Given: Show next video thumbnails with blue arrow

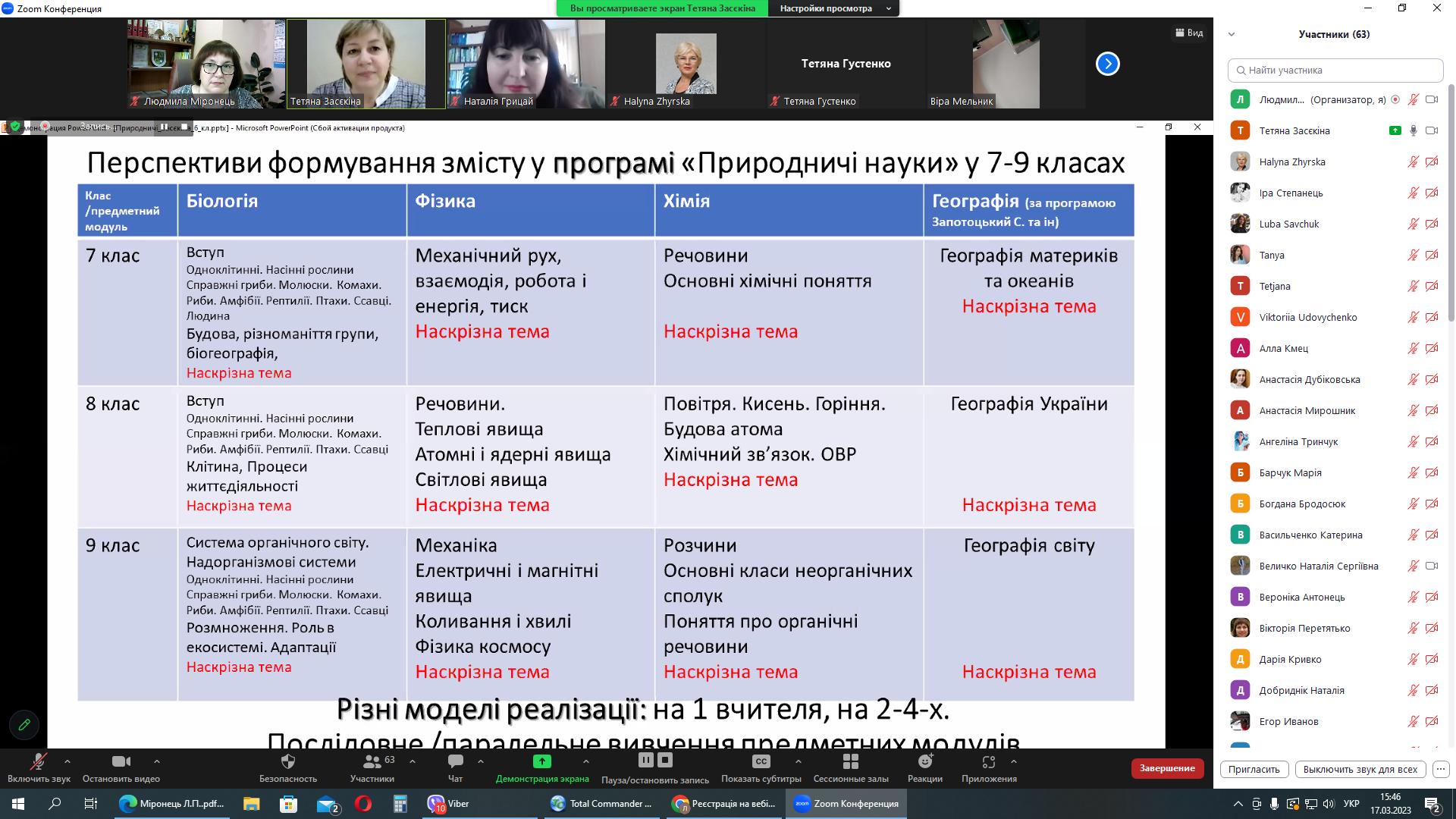Looking at the screenshot, I should pyautogui.click(x=1107, y=64).
